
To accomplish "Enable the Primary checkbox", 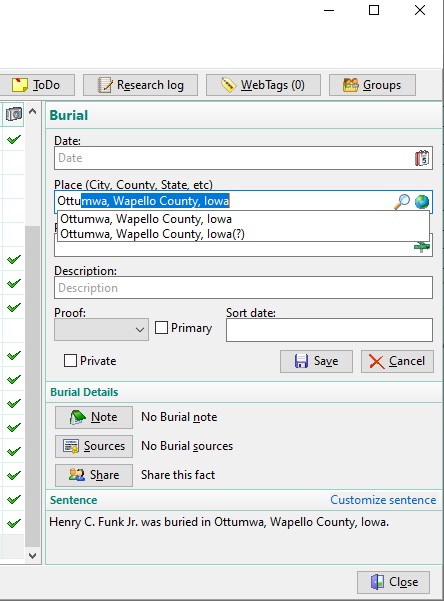I will [x=161, y=328].
